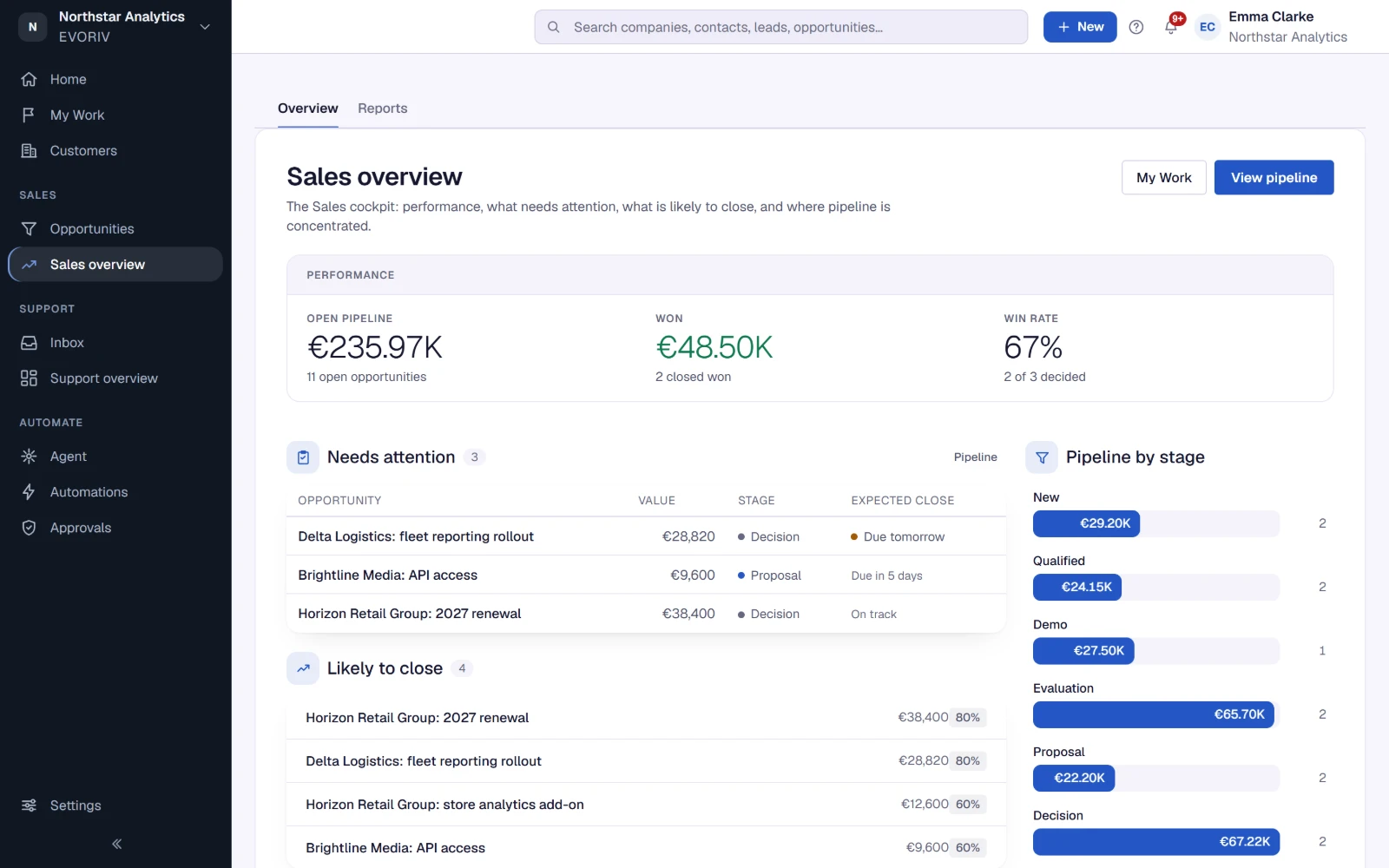This screenshot has height=868, width=1389.
Task: Open the notifications bell
Action: click(1170, 27)
